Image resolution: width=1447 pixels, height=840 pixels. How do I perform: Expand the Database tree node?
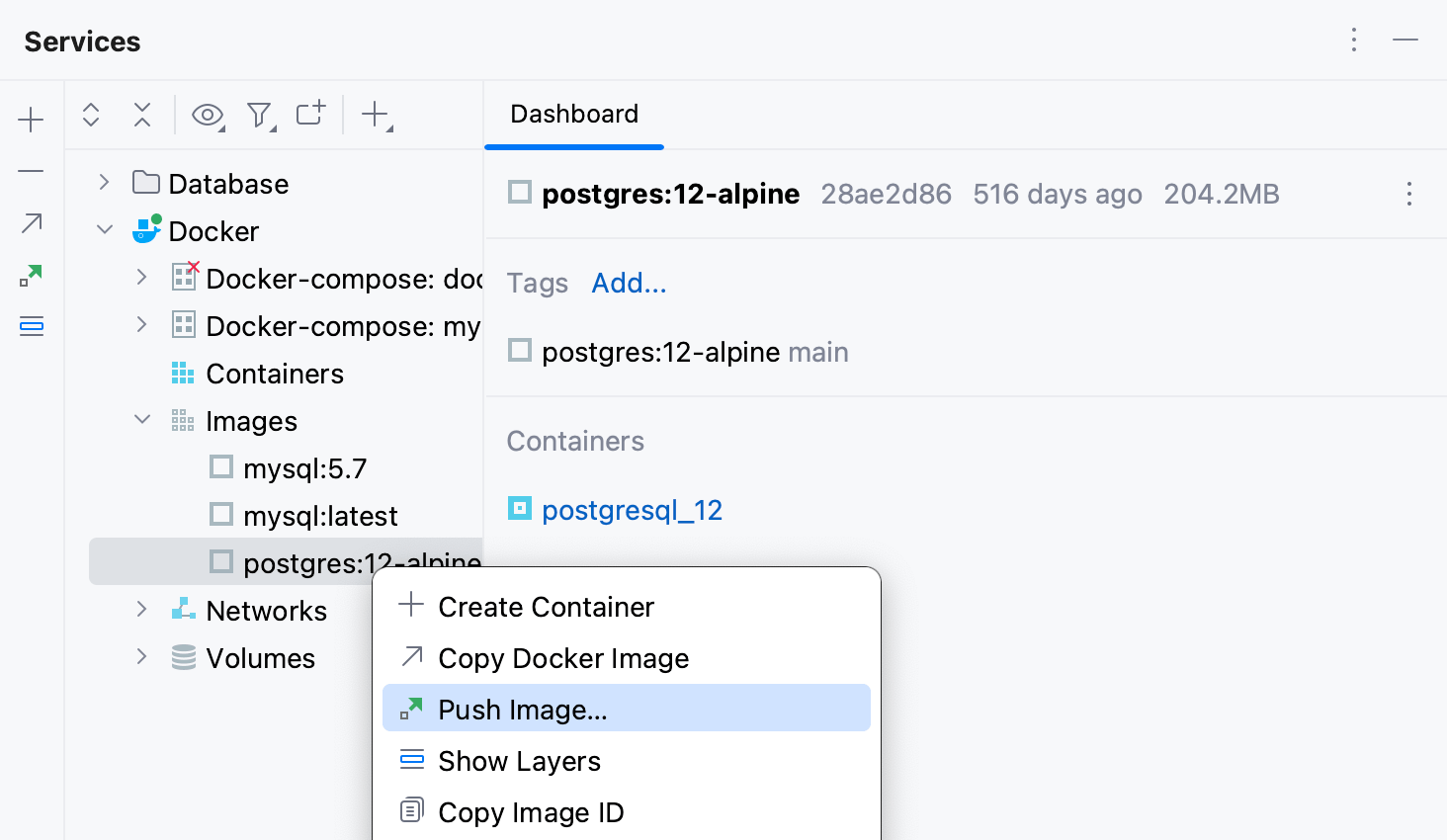point(102,182)
